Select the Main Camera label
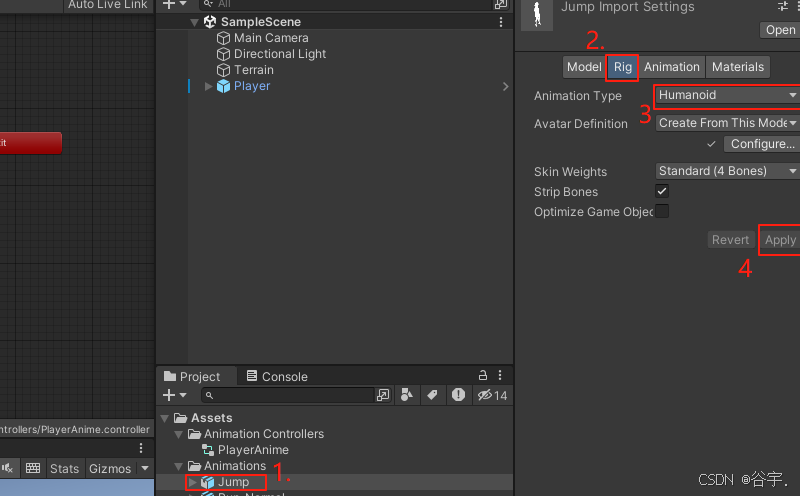800x496 pixels. point(271,38)
